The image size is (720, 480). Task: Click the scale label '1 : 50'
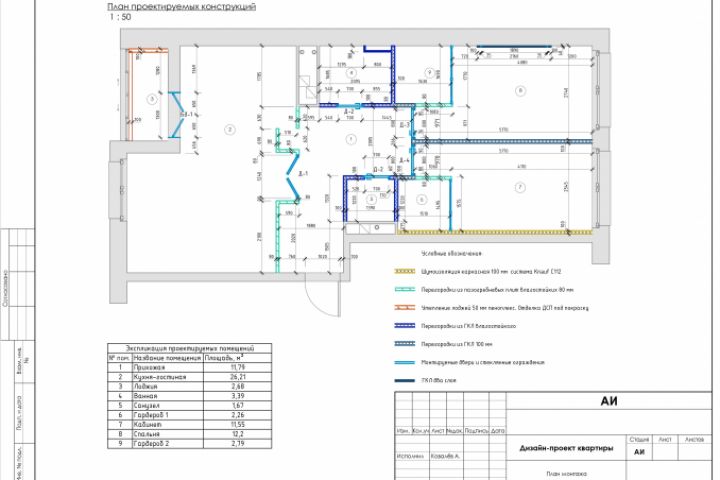point(120,17)
